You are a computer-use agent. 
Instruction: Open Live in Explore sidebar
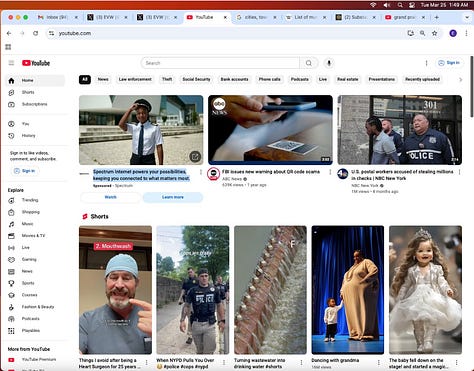(x=35, y=248)
